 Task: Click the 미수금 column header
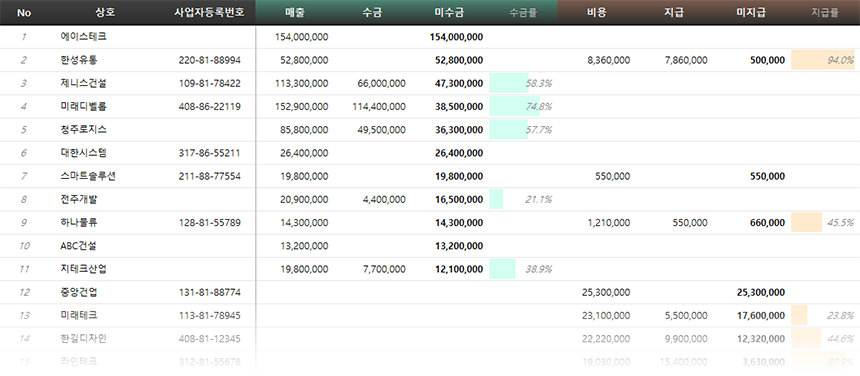(449, 13)
